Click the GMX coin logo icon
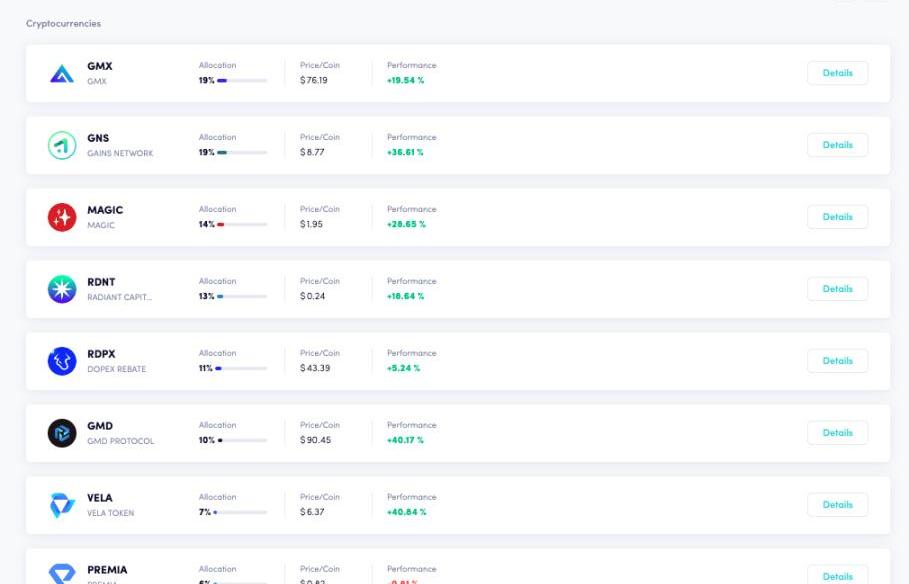 pyautogui.click(x=62, y=73)
